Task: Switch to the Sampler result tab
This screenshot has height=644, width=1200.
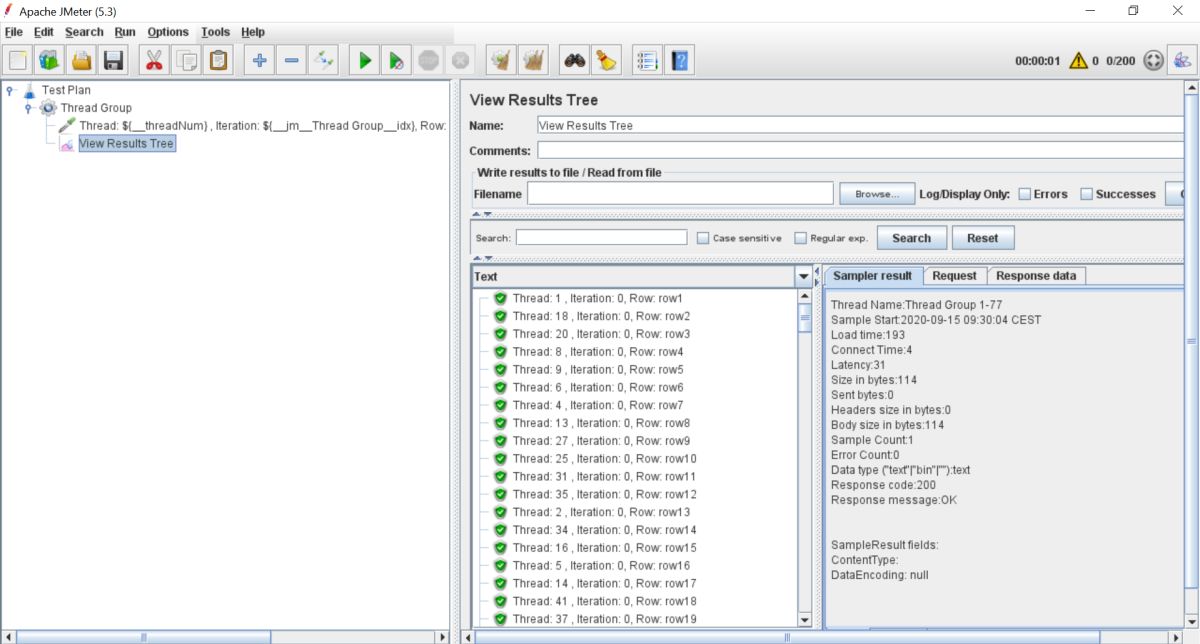Action: coord(872,276)
